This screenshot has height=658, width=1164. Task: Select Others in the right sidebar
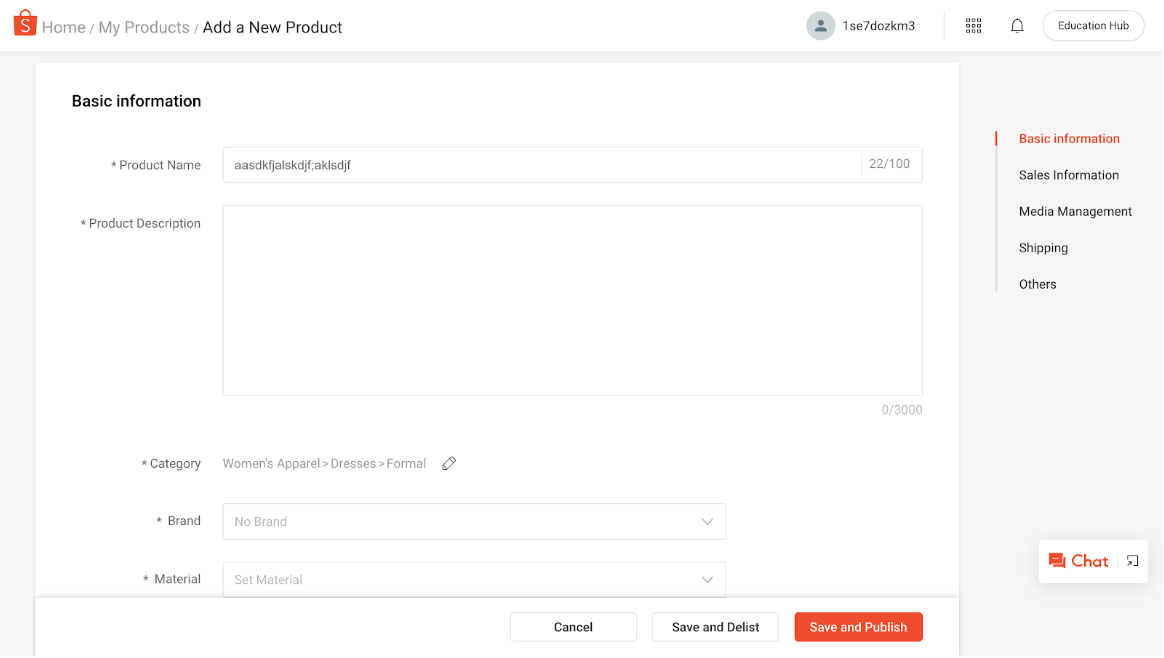point(1037,284)
